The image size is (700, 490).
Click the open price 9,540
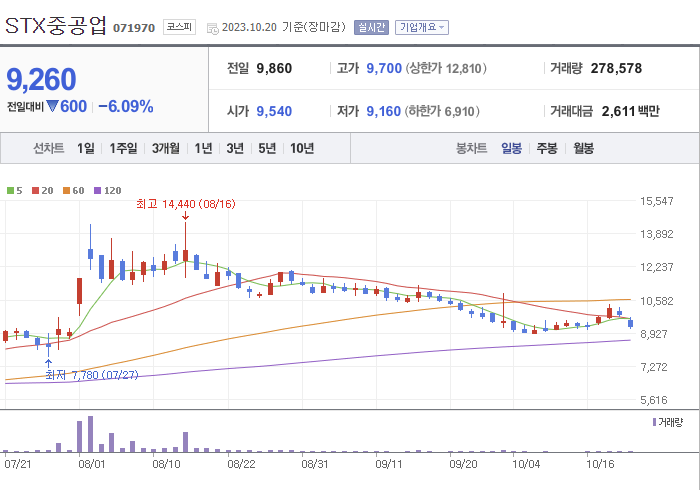click(274, 111)
